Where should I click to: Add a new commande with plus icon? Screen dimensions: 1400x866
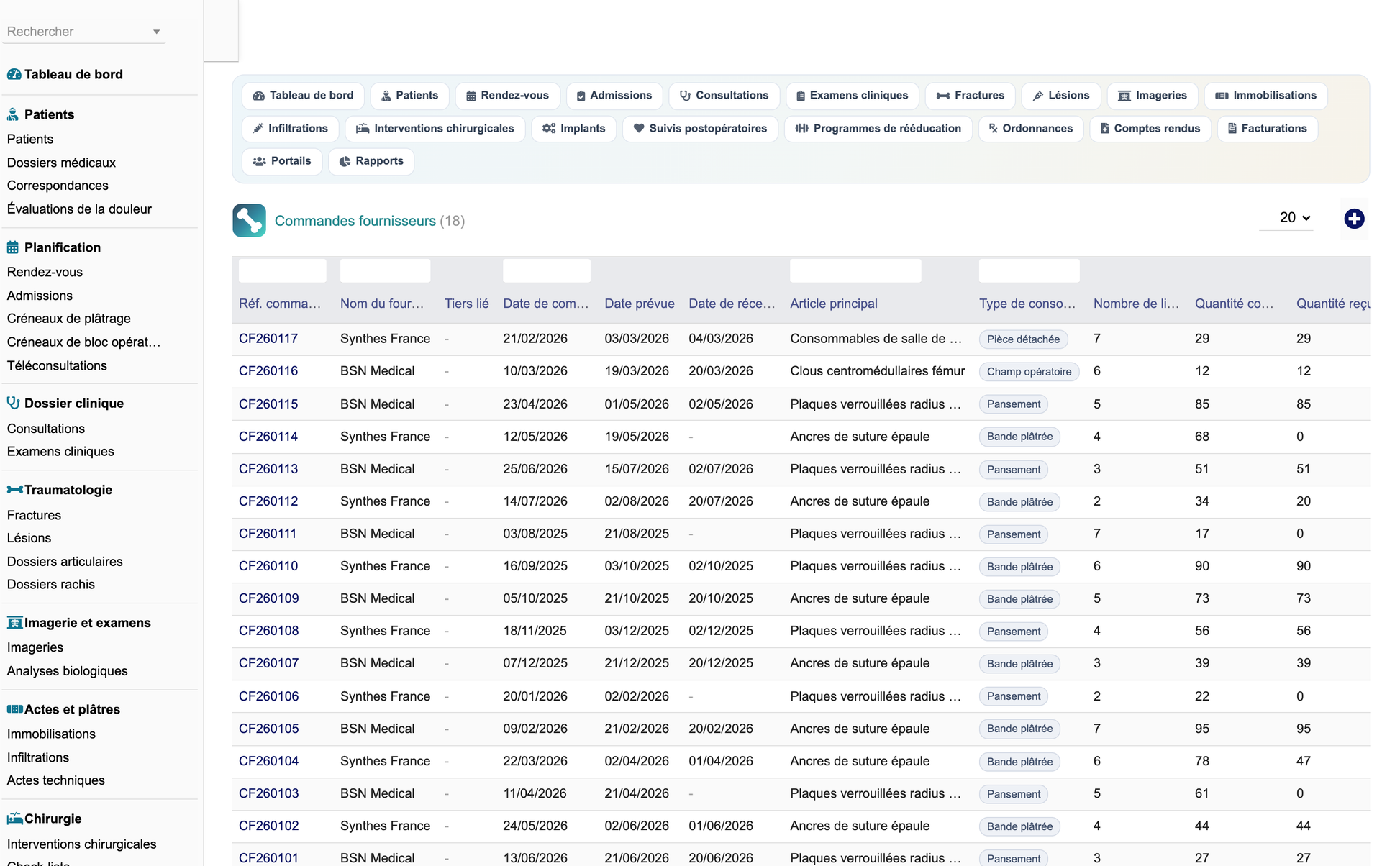point(1354,219)
